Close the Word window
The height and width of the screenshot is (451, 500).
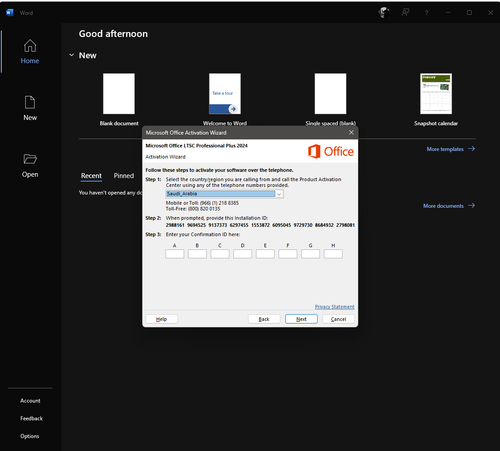pos(490,13)
